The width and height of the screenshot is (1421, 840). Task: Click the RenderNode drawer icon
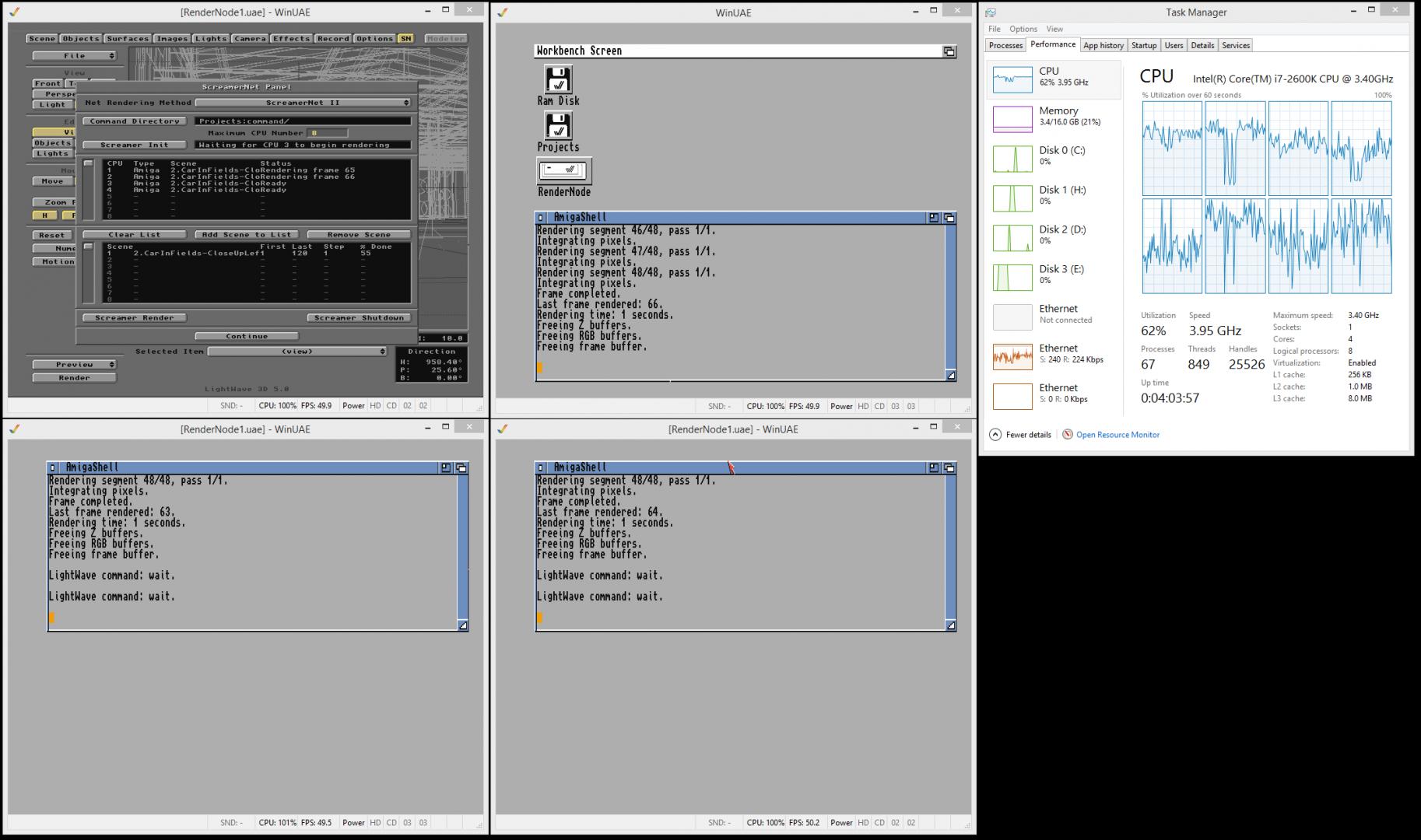[564, 170]
